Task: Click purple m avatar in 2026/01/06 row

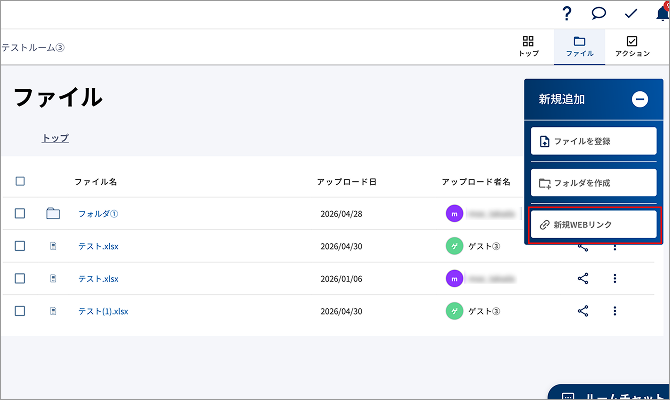Action: 454,279
